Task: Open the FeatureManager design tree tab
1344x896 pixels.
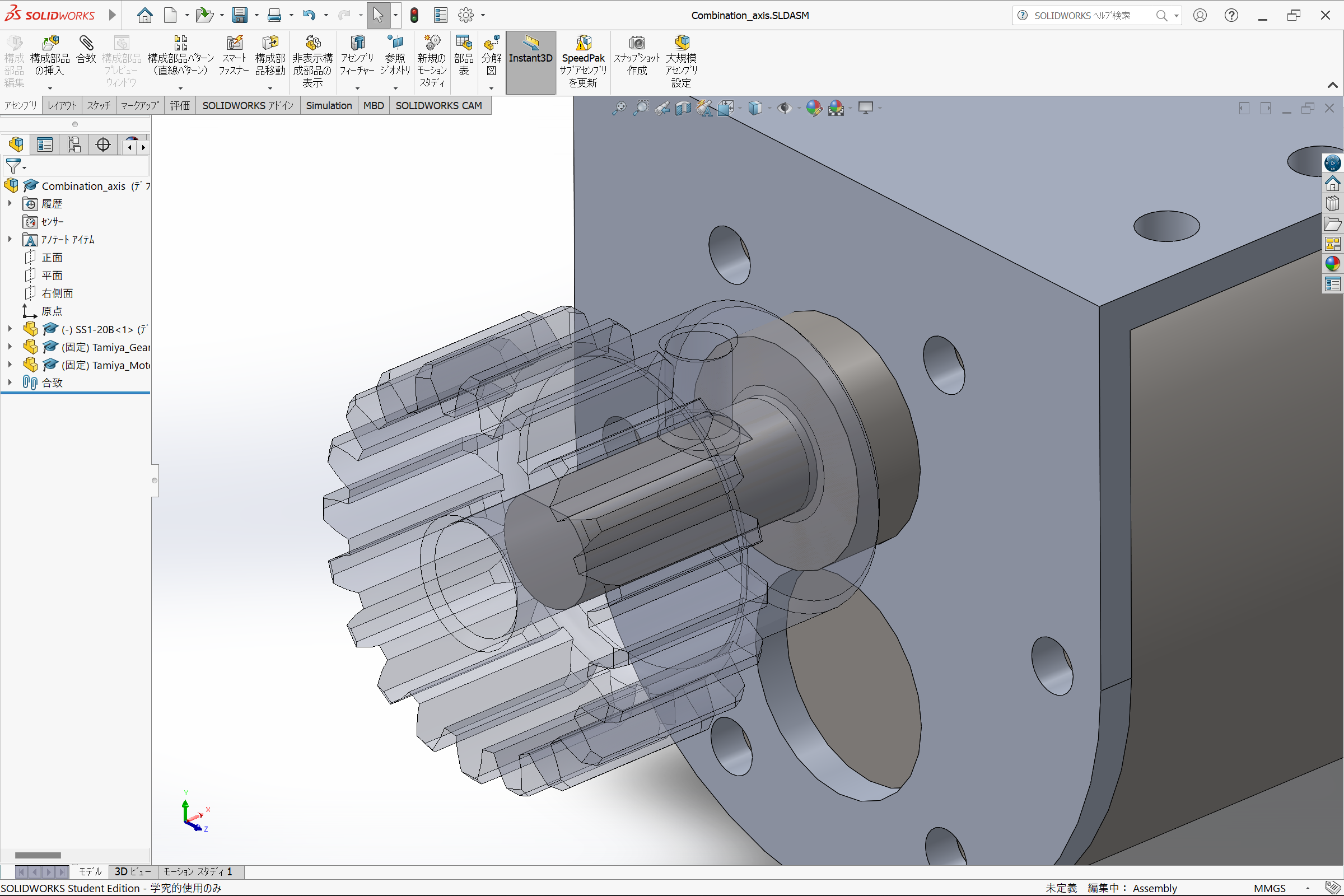Action: [x=16, y=144]
